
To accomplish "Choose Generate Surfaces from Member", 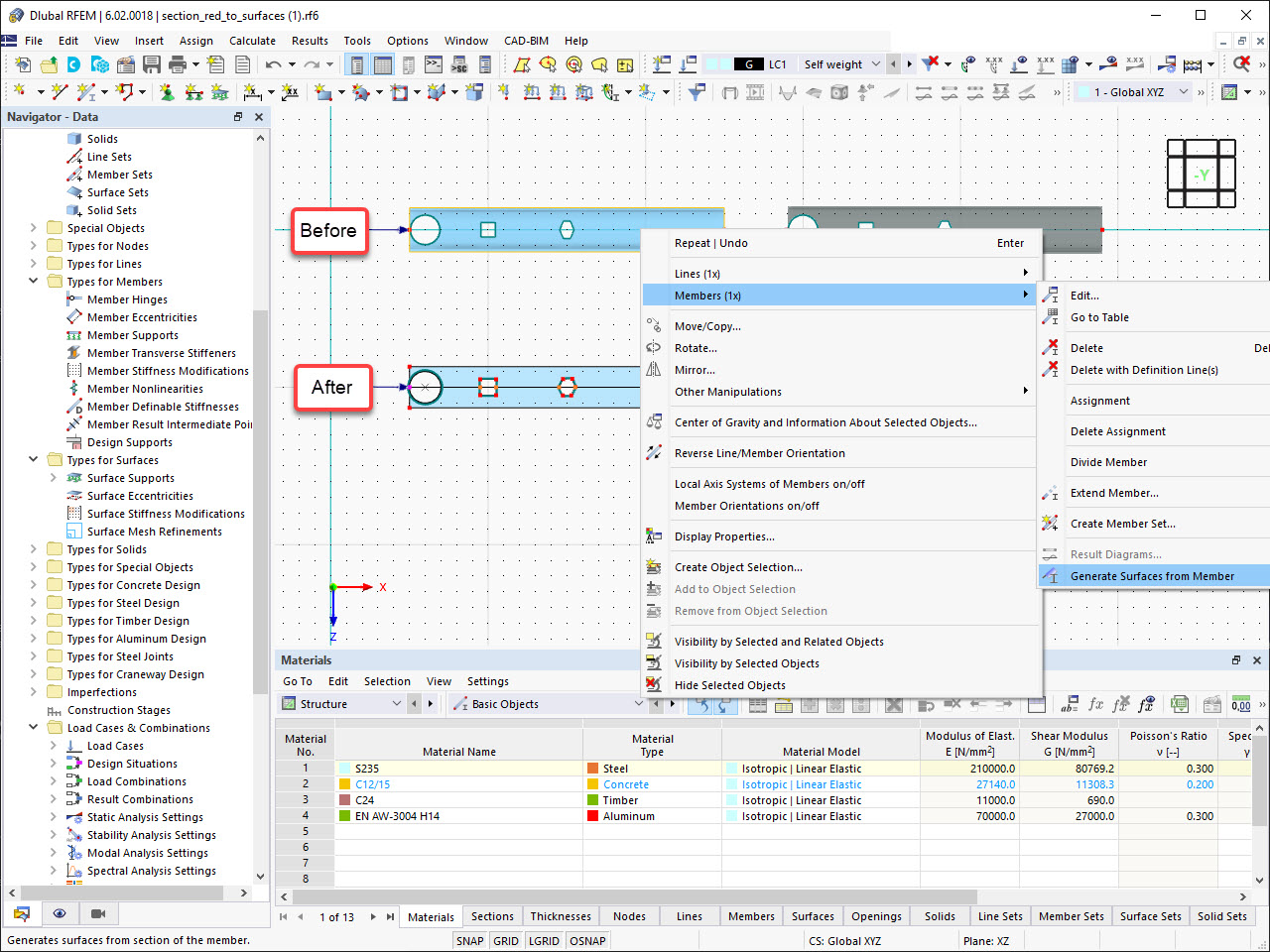I will click(1154, 575).
